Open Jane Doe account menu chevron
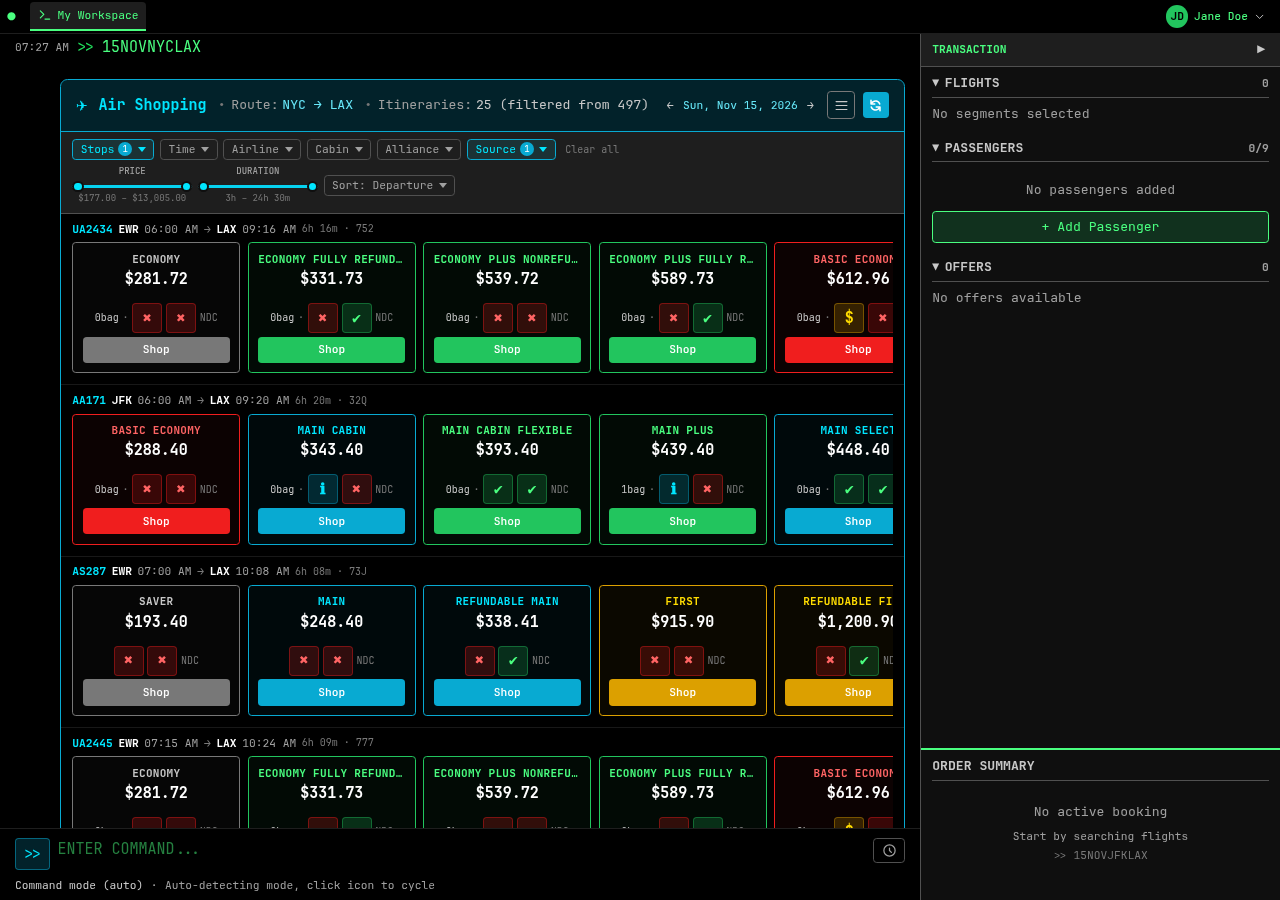The image size is (1280, 900). click(1259, 16)
